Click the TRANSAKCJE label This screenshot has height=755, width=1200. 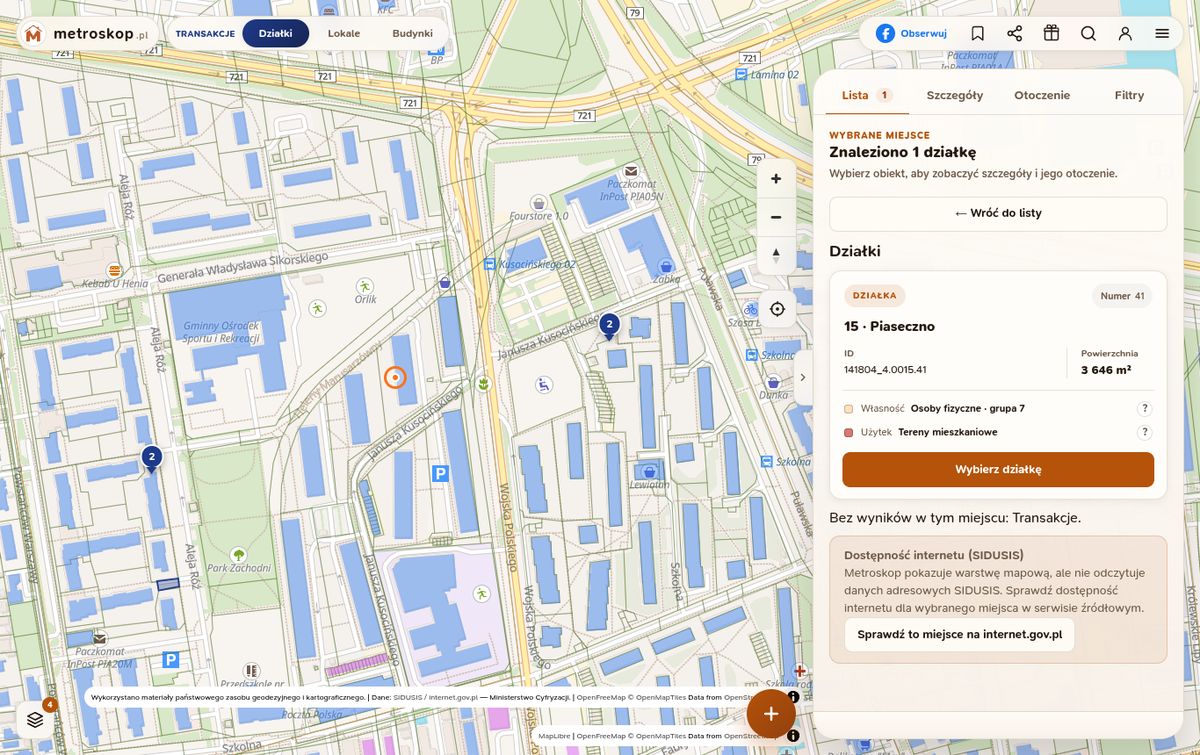tap(205, 33)
